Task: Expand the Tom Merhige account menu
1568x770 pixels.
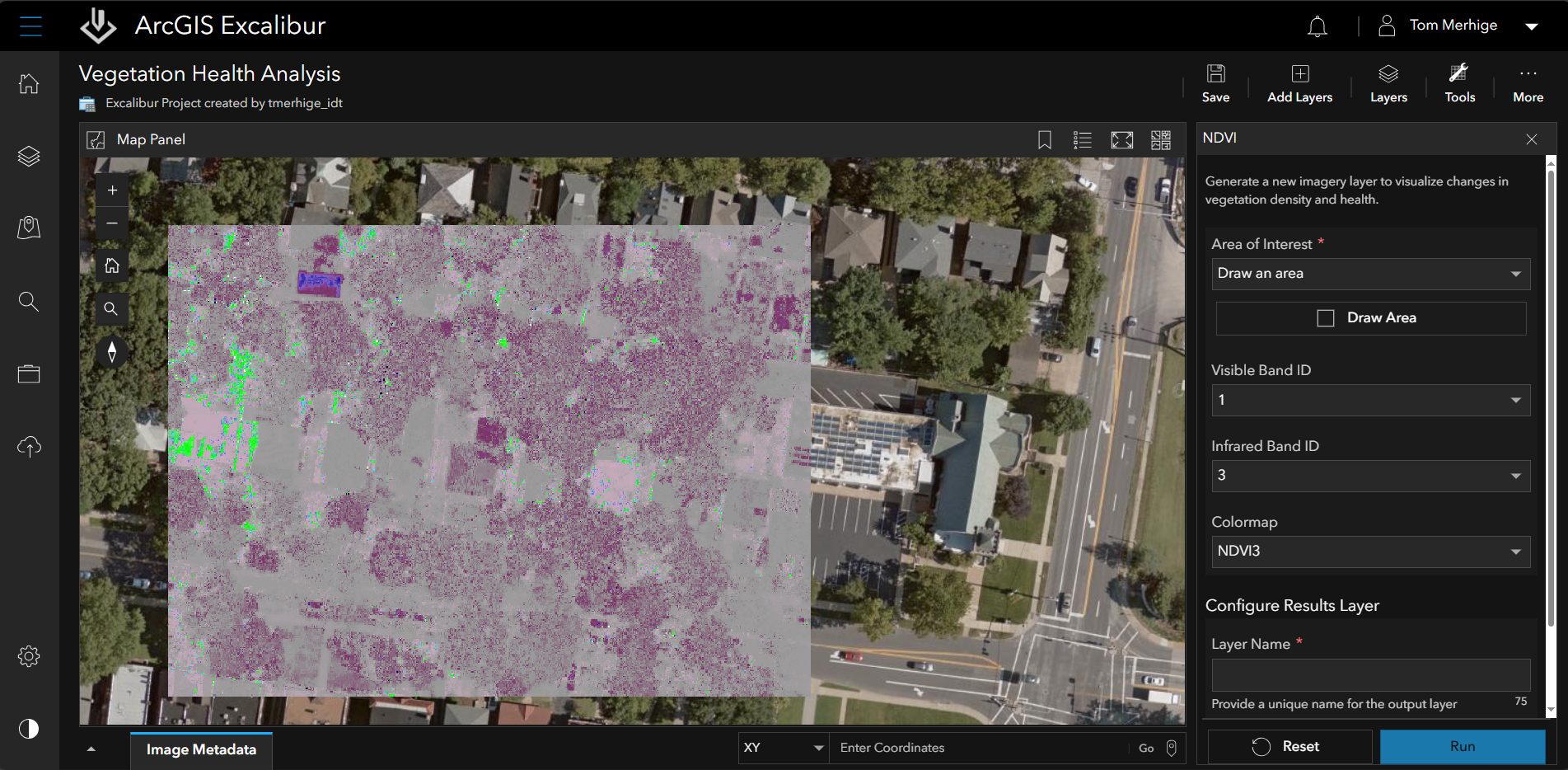Action: (1532, 26)
